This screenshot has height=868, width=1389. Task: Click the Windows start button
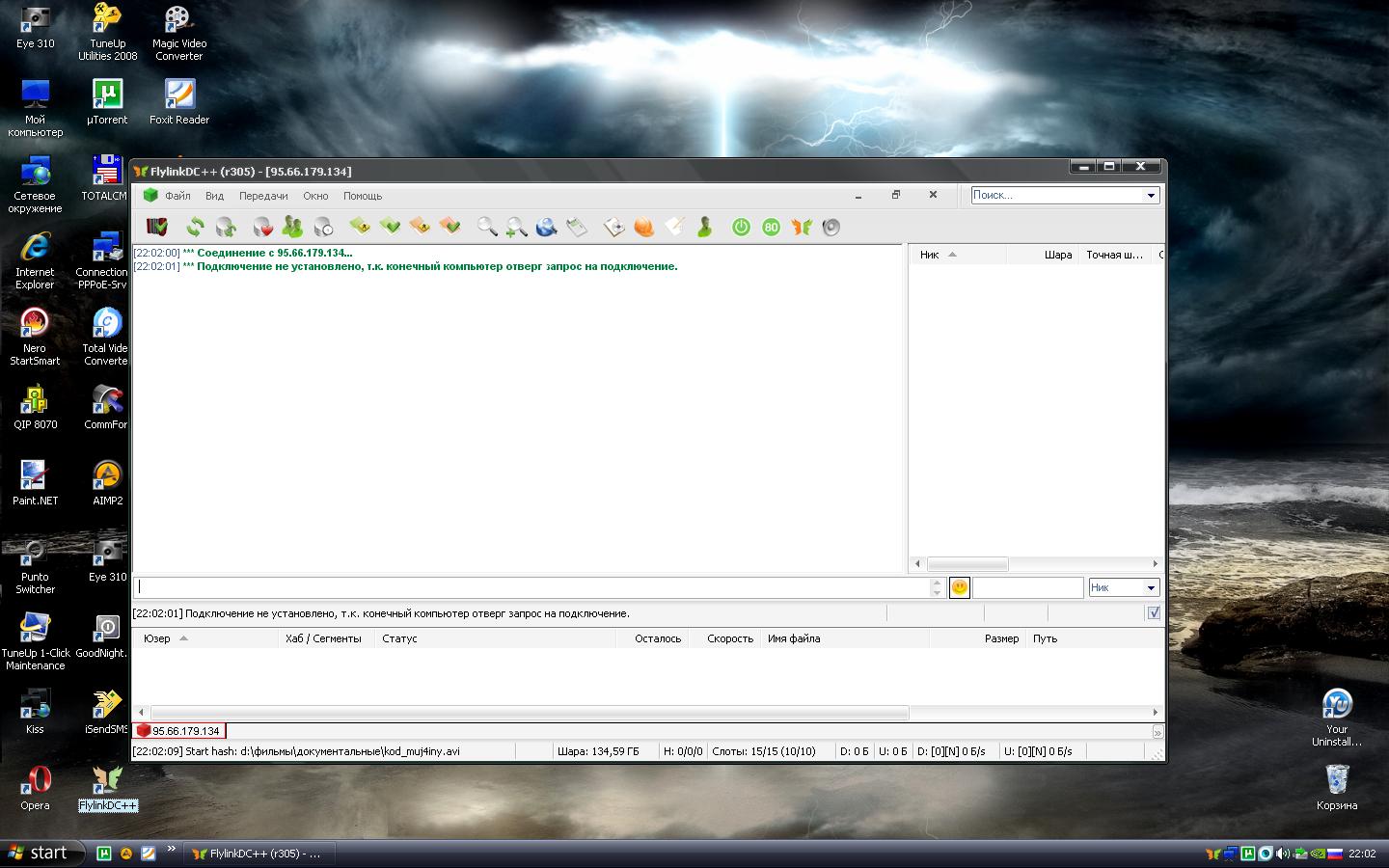pos(37,853)
